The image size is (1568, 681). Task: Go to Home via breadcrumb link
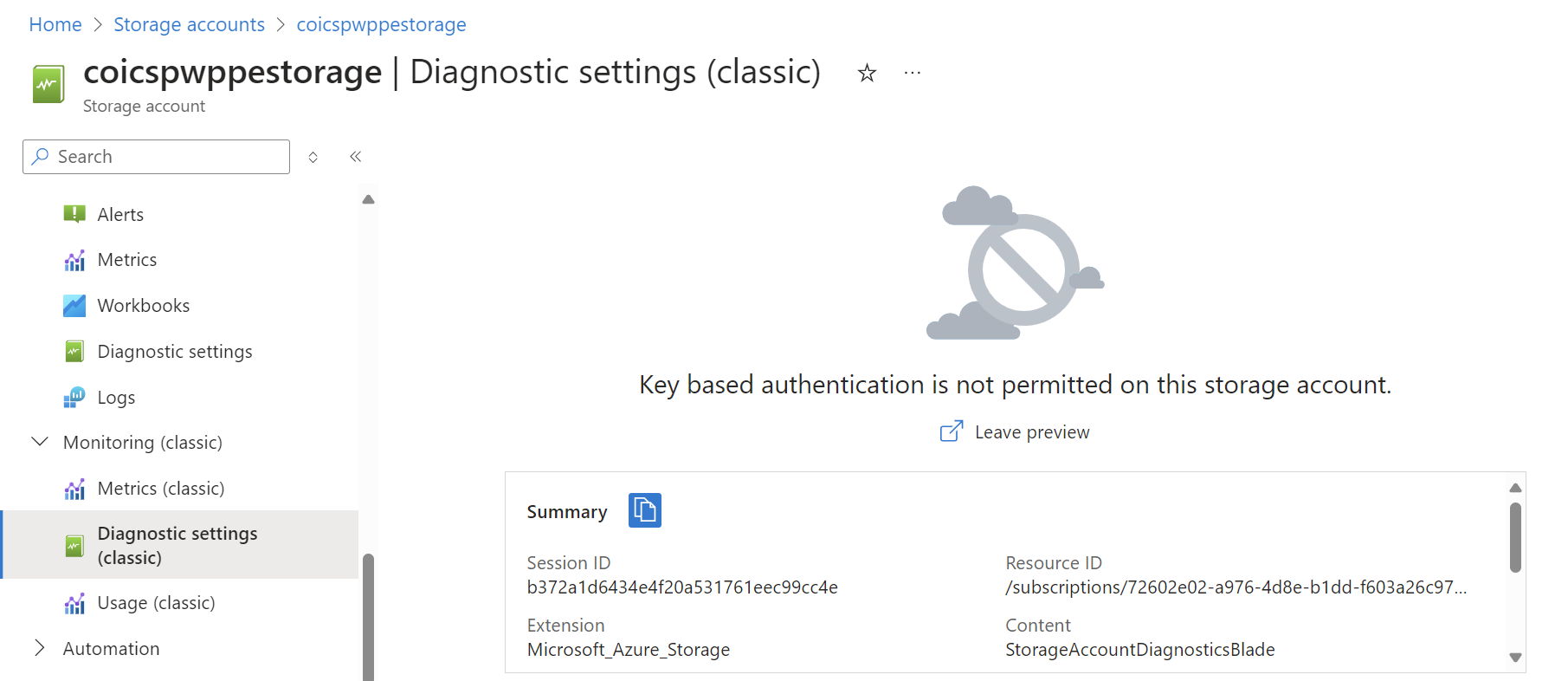tap(55, 24)
